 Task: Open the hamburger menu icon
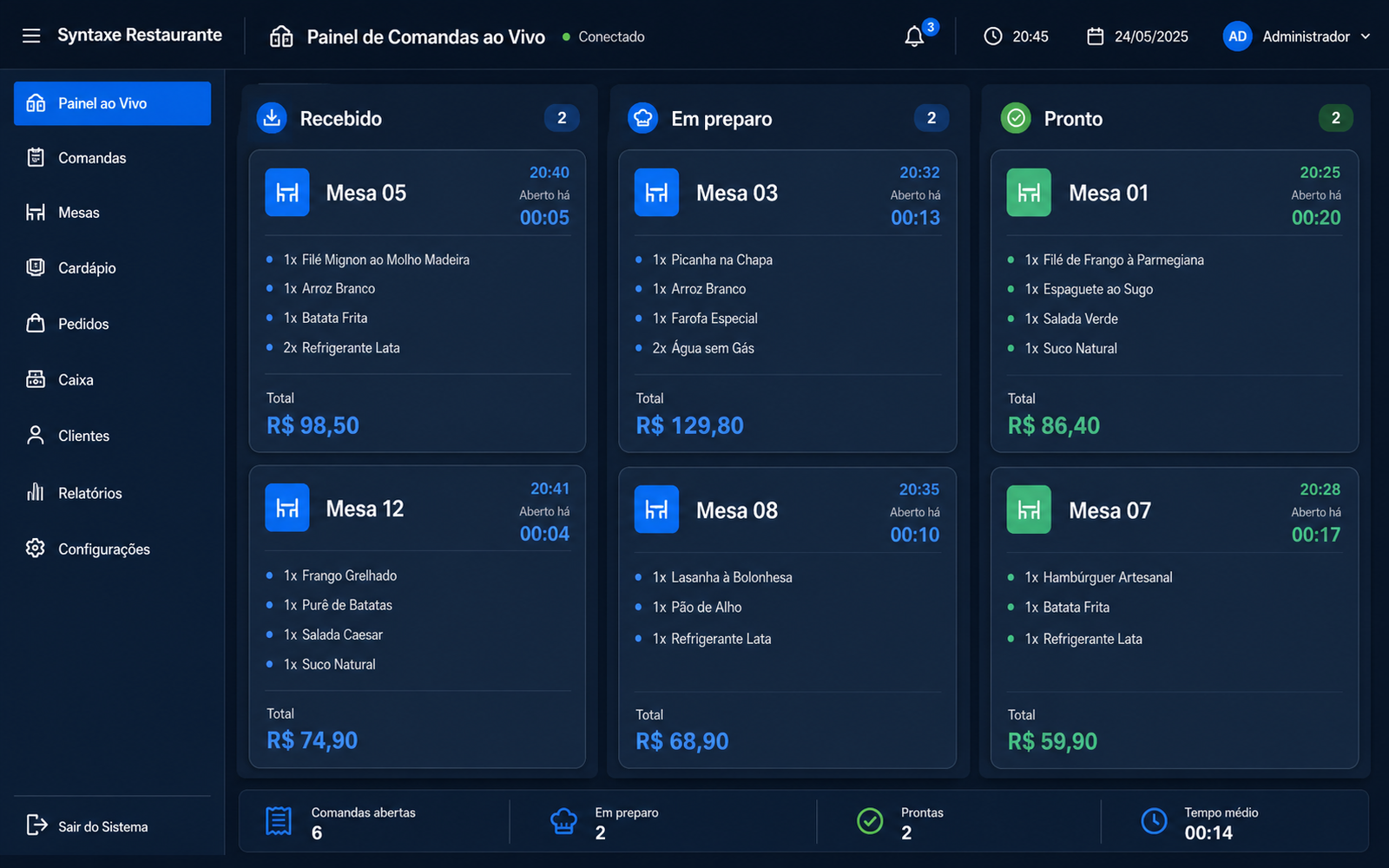[31, 36]
